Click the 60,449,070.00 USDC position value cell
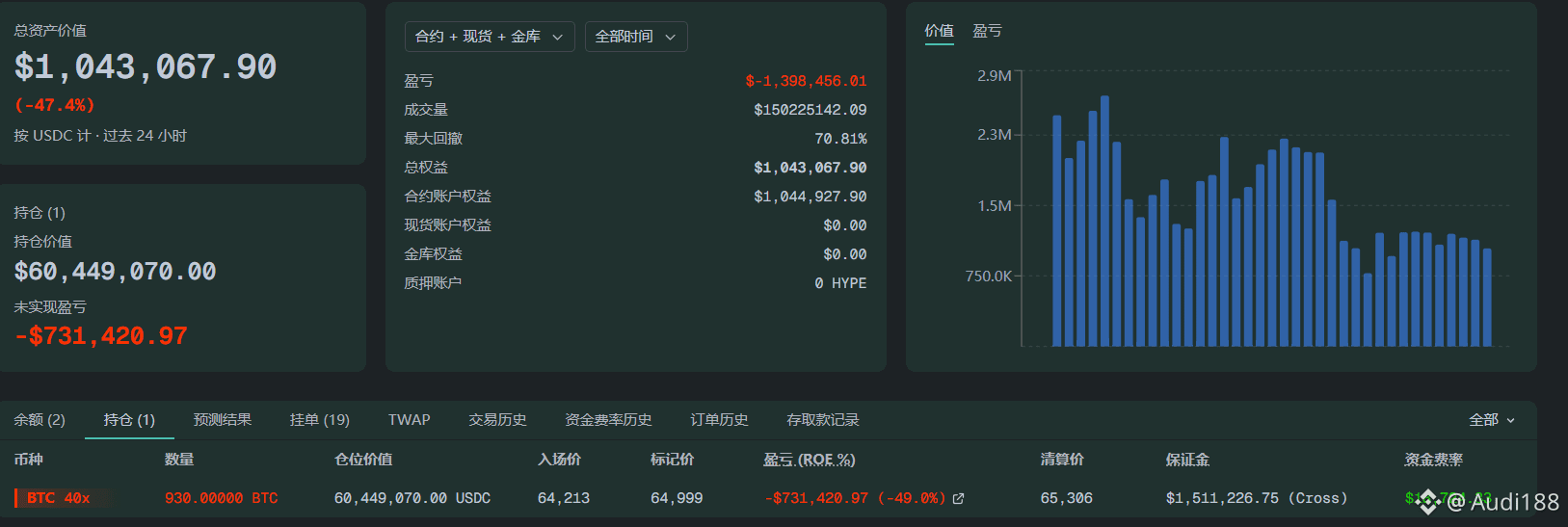This screenshot has height=527, width=1568. (412, 498)
